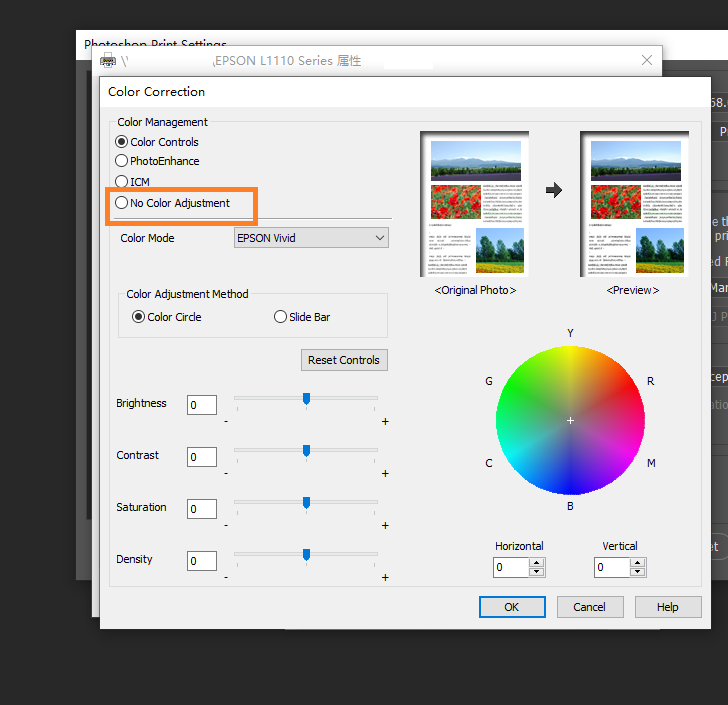
Task: Enable No Color Adjustment option
Action: pos(122,203)
